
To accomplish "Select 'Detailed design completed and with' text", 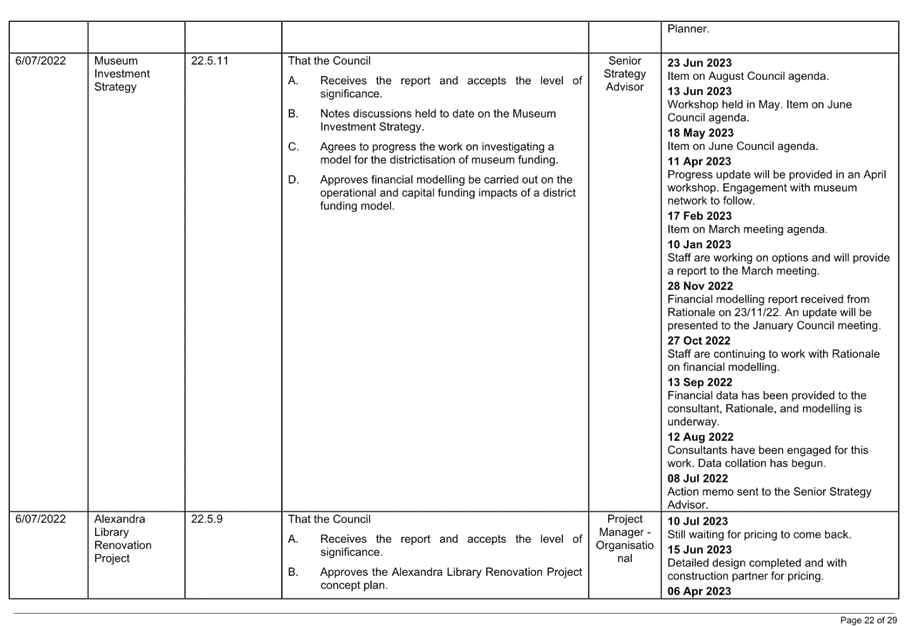I will [x=757, y=563].
